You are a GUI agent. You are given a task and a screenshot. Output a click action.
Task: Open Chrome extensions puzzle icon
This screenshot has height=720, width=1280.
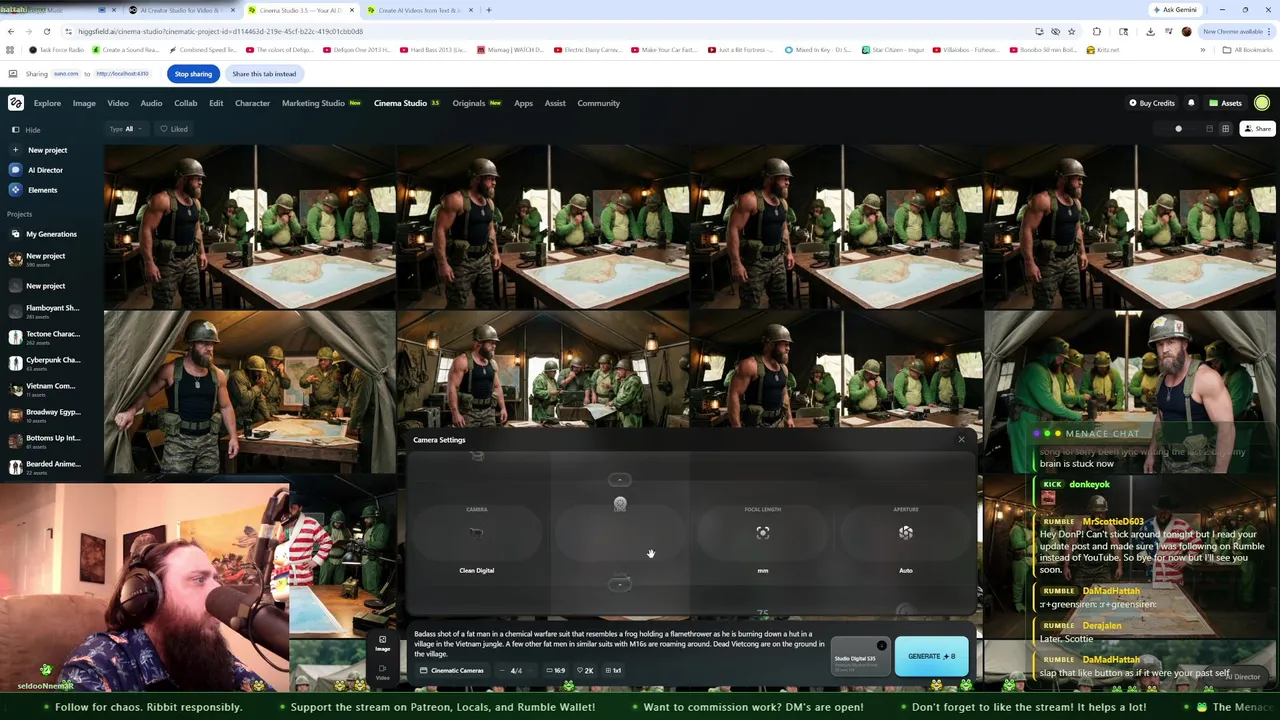pyautogui.click(x=1097, y=31)
